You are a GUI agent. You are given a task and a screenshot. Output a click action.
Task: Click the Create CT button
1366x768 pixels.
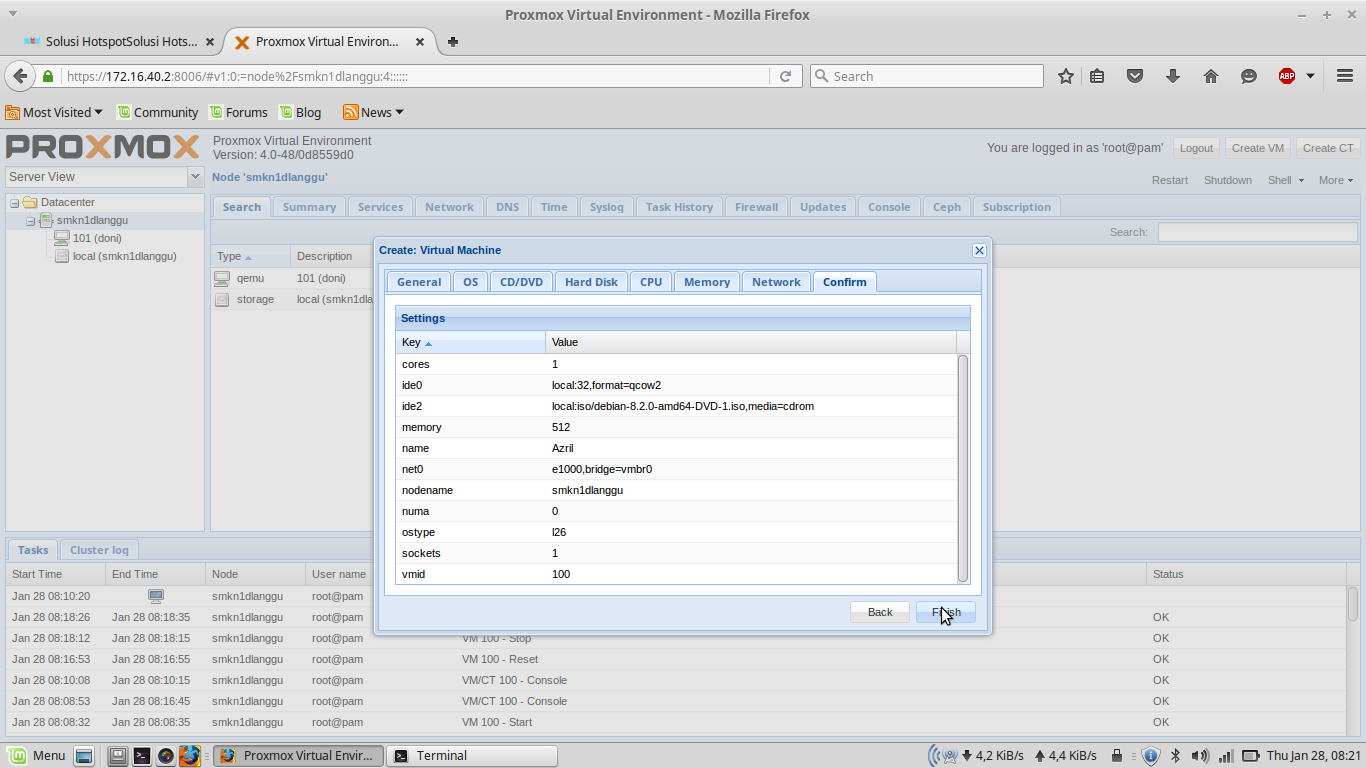point(1328,148)
